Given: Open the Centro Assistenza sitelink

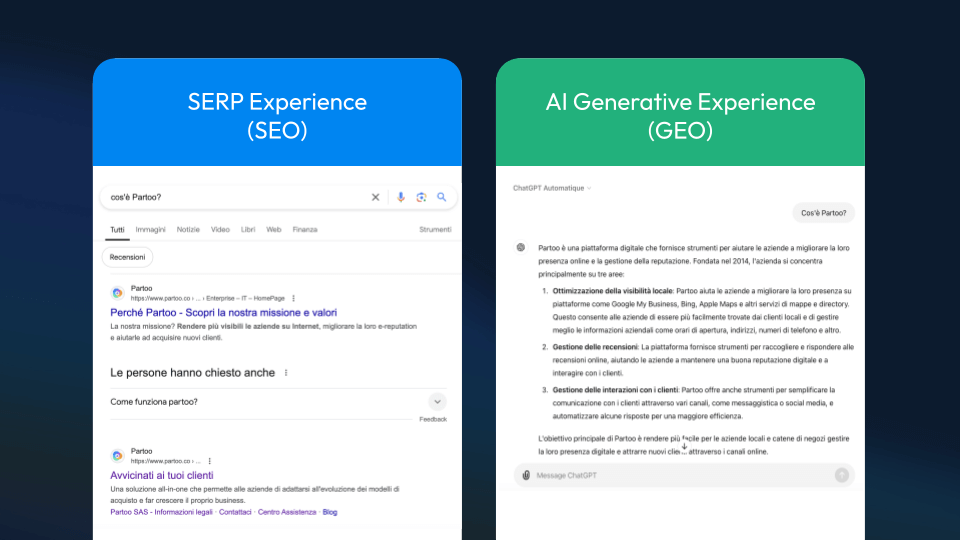Looking at the screenshot, I should tap(287, 512).
